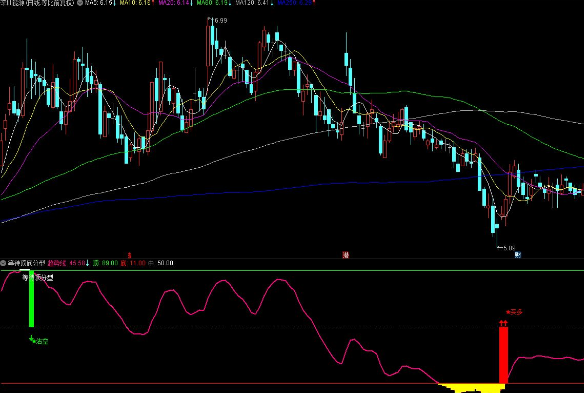Viewport: 584px width, 393px height.
Task: Select the yellow MA10 legend label
Action: (135, 3)
